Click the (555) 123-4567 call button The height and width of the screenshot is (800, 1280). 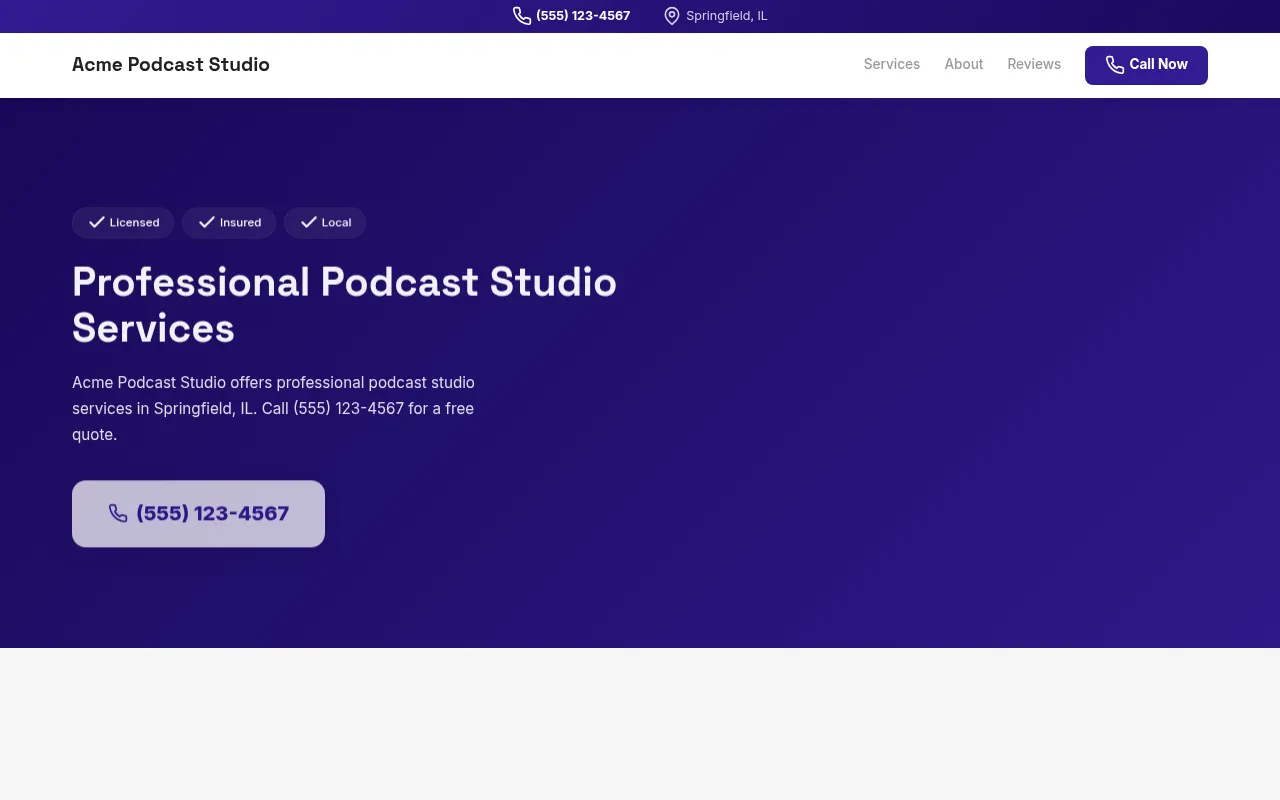tap(198, 513)
